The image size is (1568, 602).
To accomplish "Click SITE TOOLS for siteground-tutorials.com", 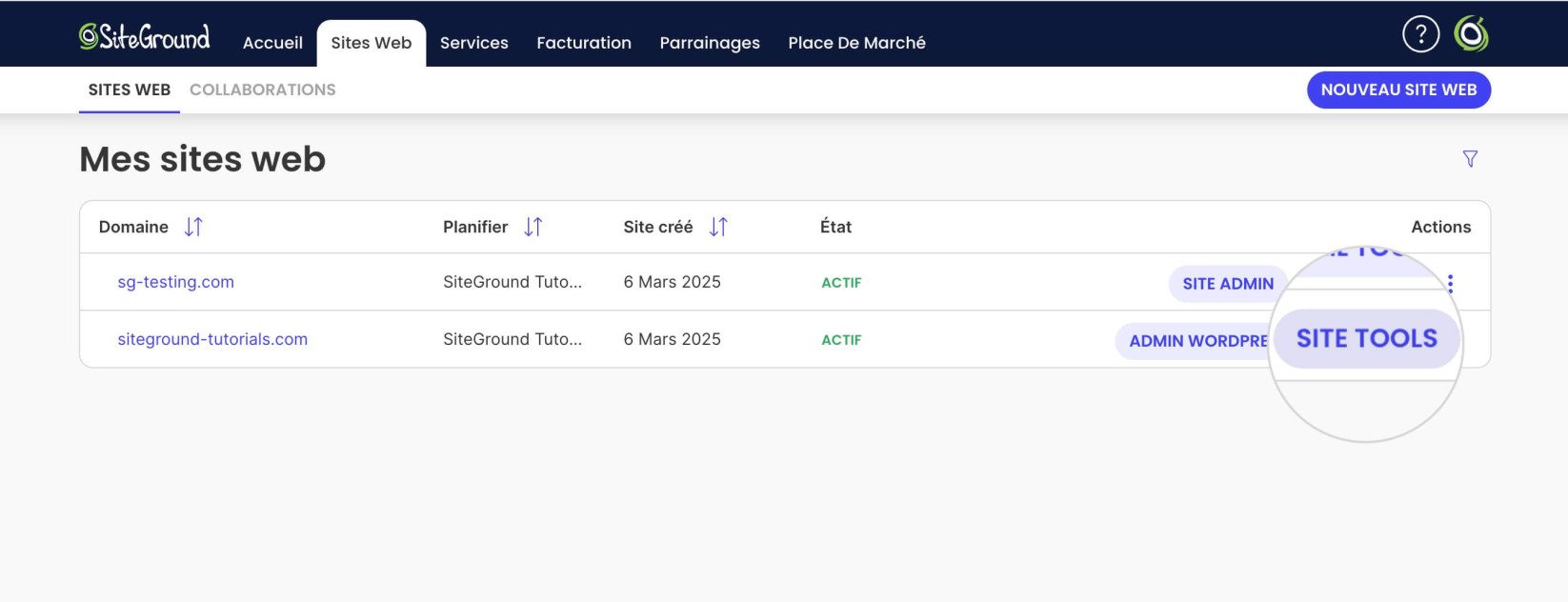I will point(1366,338).
